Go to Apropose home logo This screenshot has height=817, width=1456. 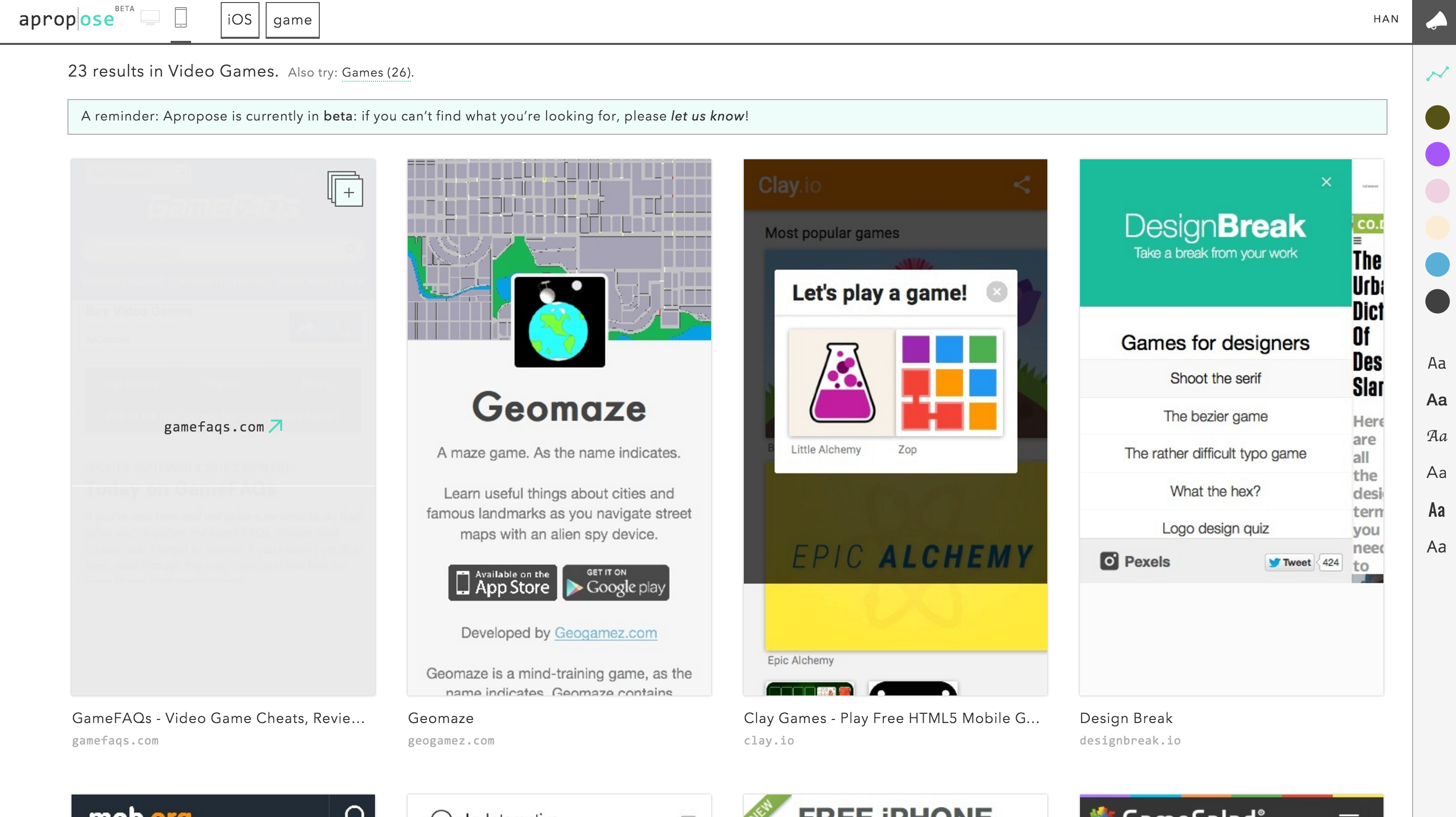[x=67, y=20]
